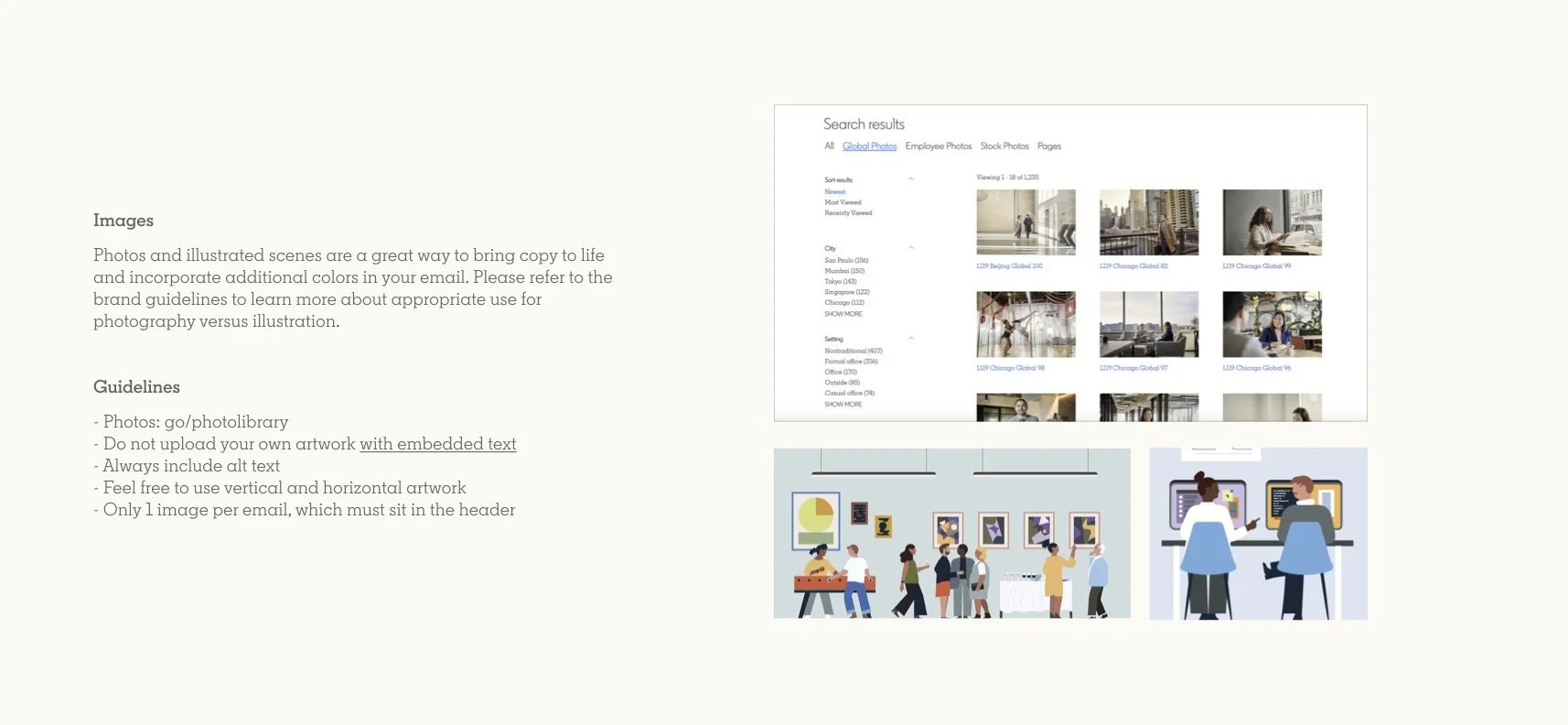Click SHOW MORE under the Setting filter
The height and width of the screenshot is (725, 1568).
[843, 405]
